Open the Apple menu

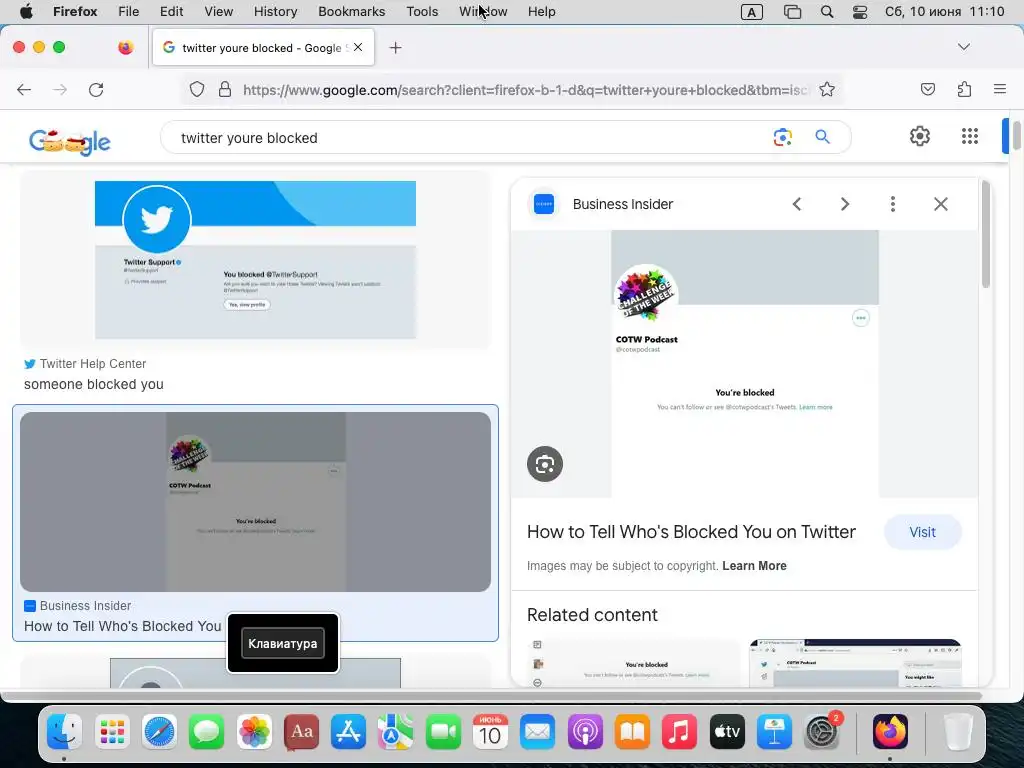pyautogui.click(x=26, y=11)
